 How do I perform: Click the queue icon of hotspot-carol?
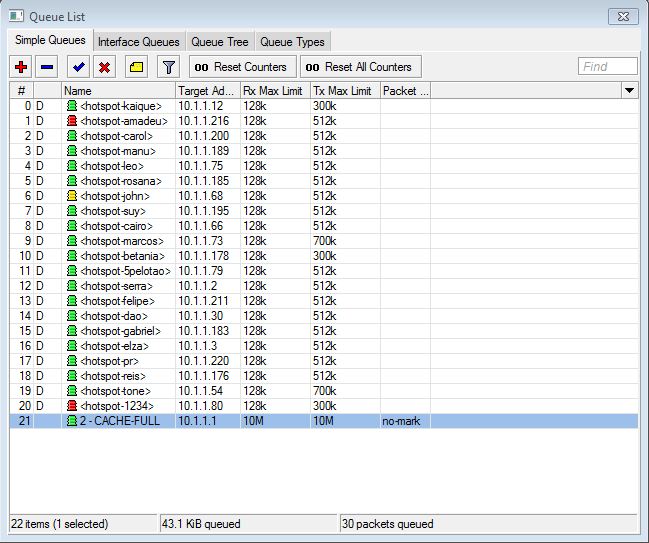(72, 136)
